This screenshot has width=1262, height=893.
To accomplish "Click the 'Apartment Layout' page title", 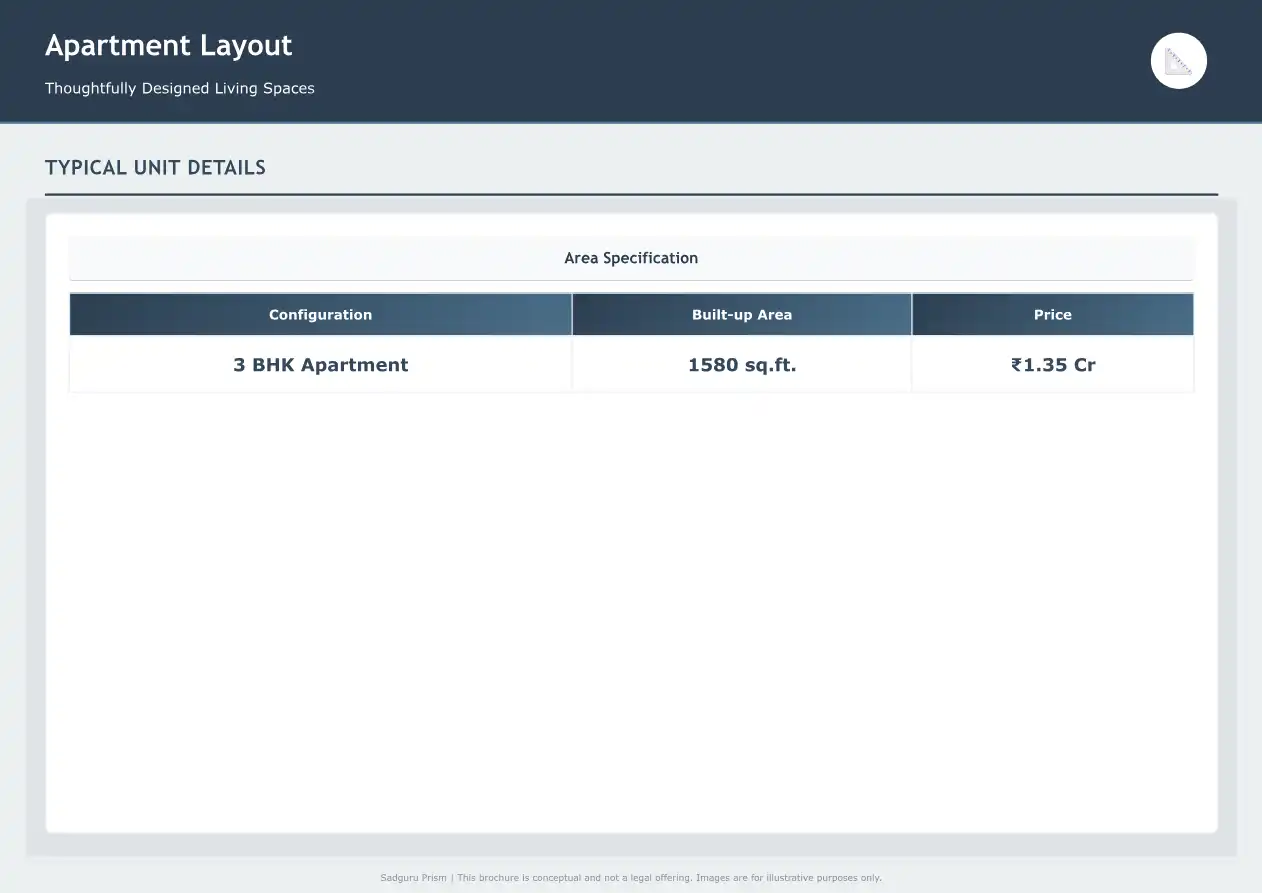I will pos(168,46).
